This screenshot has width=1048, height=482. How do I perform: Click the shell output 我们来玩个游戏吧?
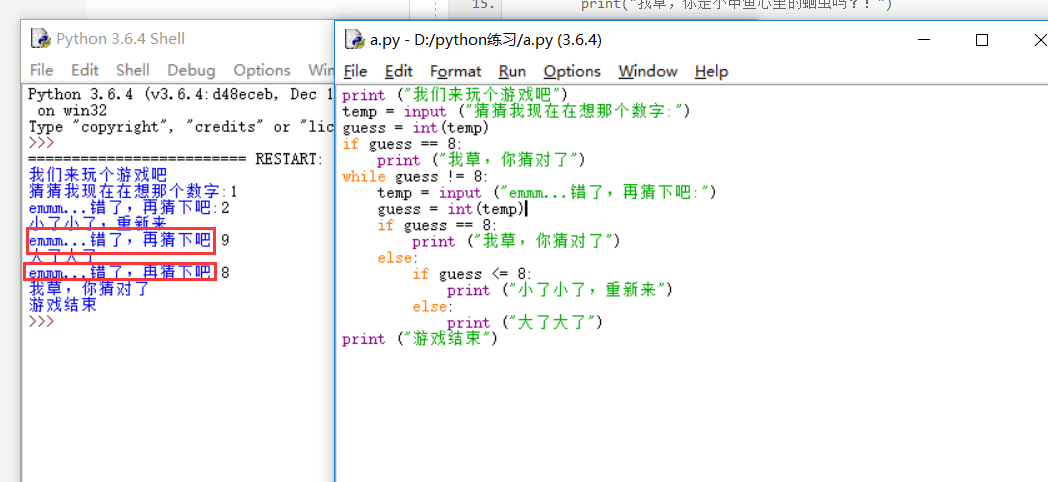pyautogui.click(x=97, y=176)
